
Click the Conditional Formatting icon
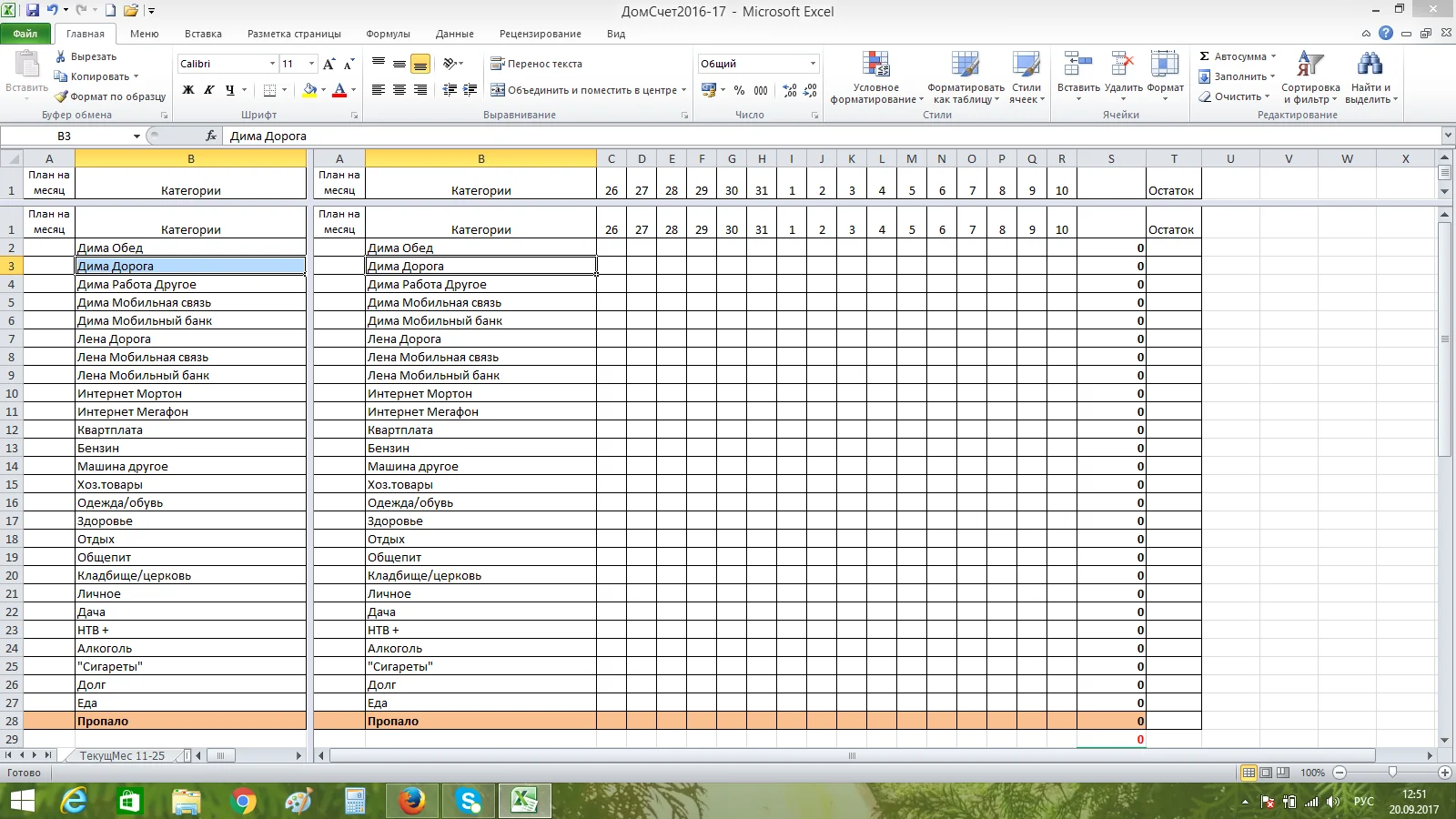click(875, 66)
